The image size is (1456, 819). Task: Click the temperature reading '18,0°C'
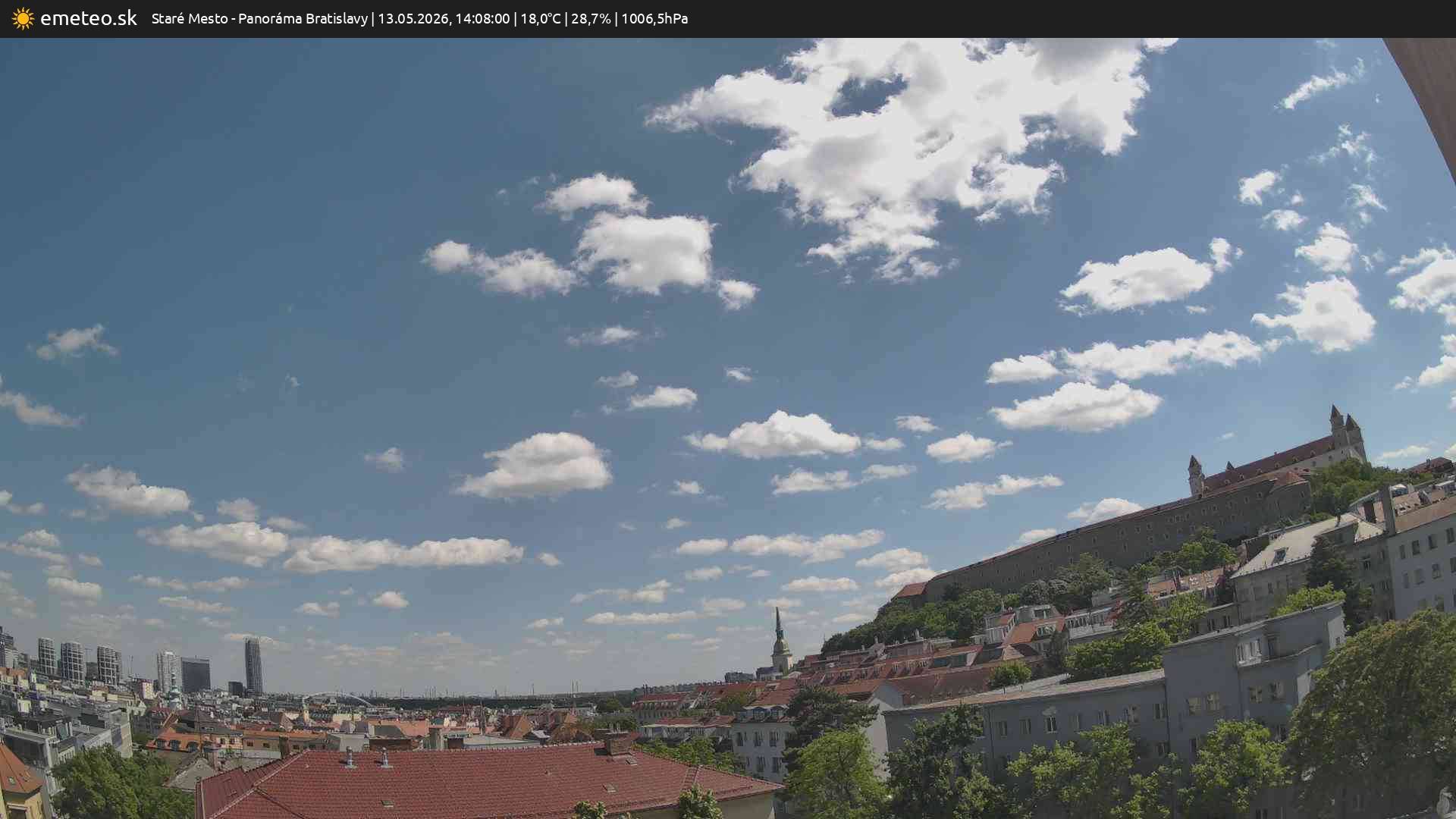(541, 18)
